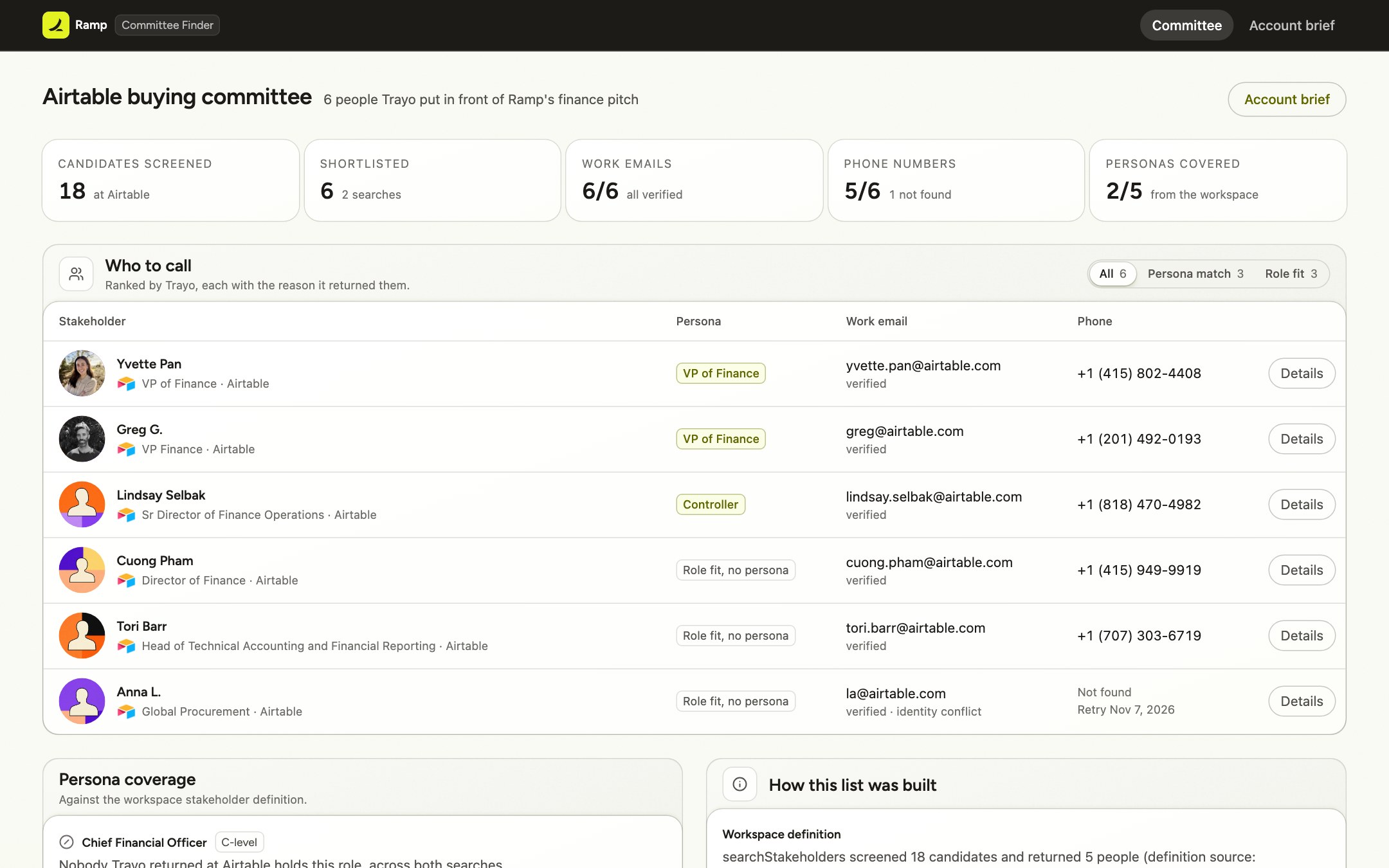Image resolution: width=1389 pixels, height=868 pixels.
Task: Click Yvette Pan's profile photo
Action: point(82,374)
